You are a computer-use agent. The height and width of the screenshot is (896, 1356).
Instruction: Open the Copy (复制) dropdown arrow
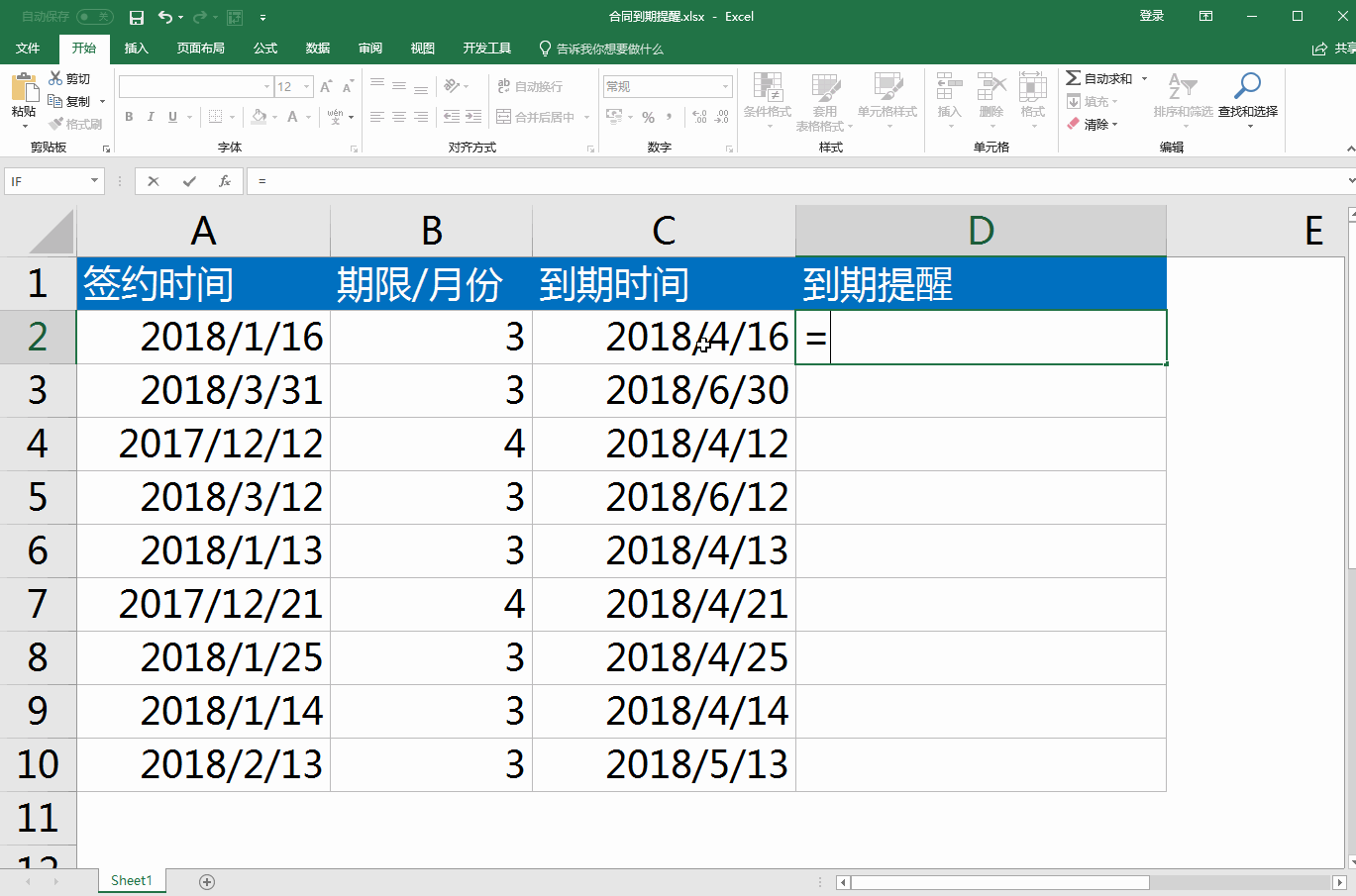pyautogui.click(x=102, y=101)
